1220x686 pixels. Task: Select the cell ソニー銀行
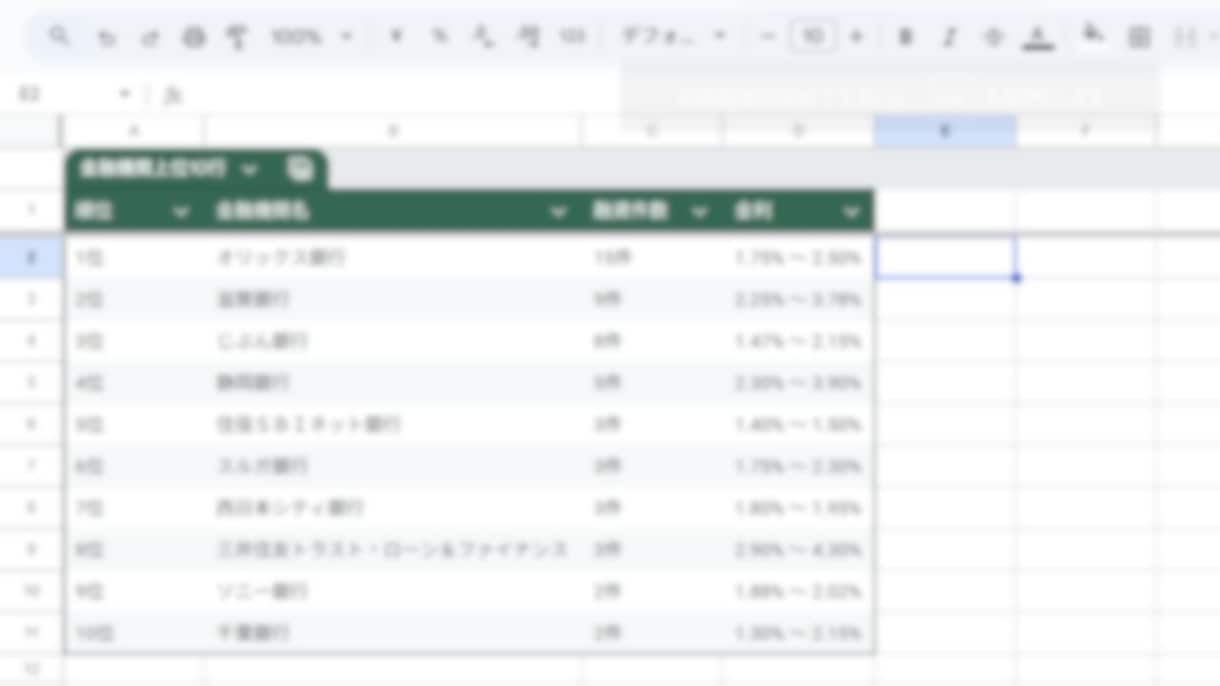[393, 592]
